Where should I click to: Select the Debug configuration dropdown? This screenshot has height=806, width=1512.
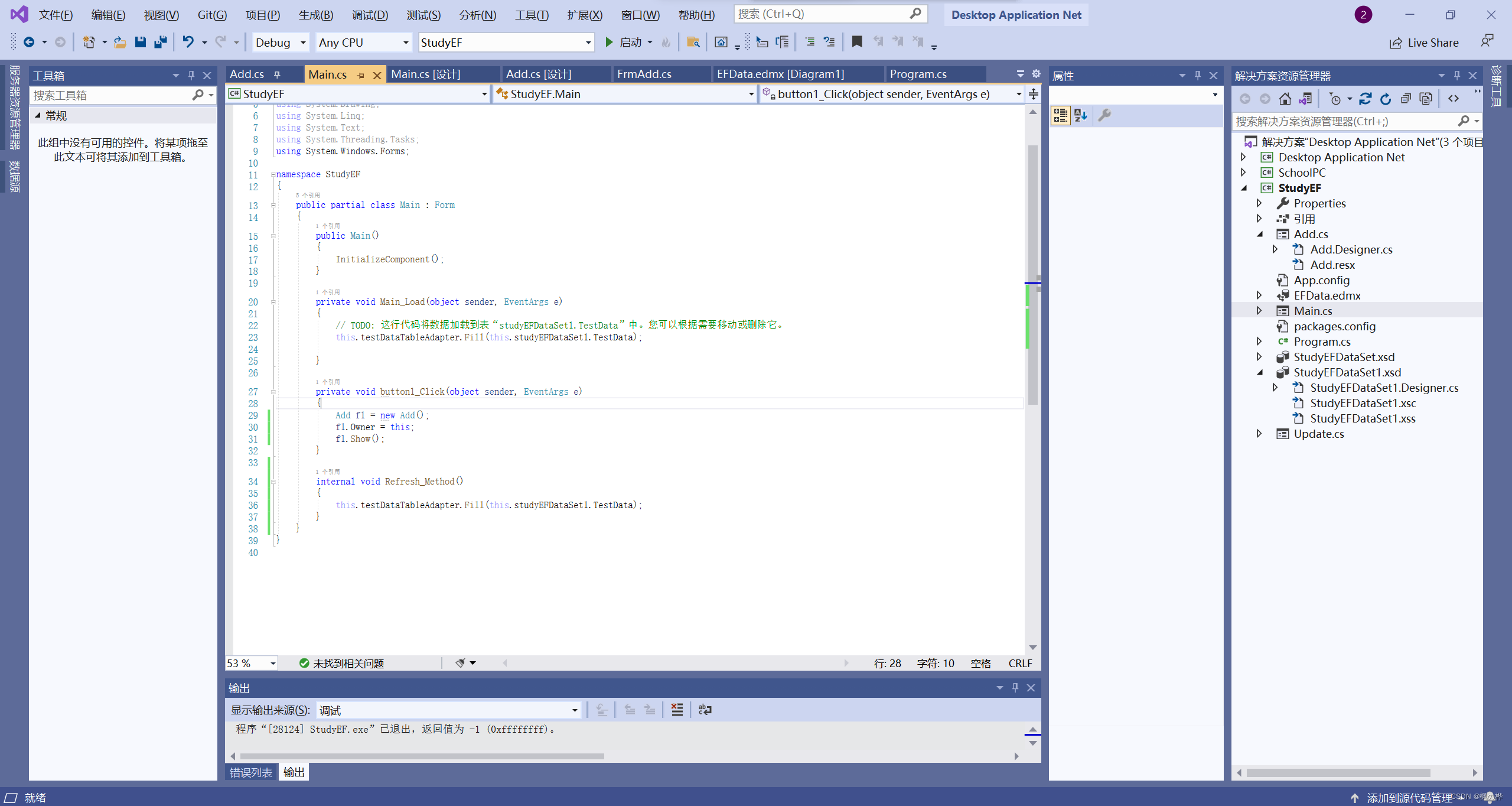pos(279,42)
